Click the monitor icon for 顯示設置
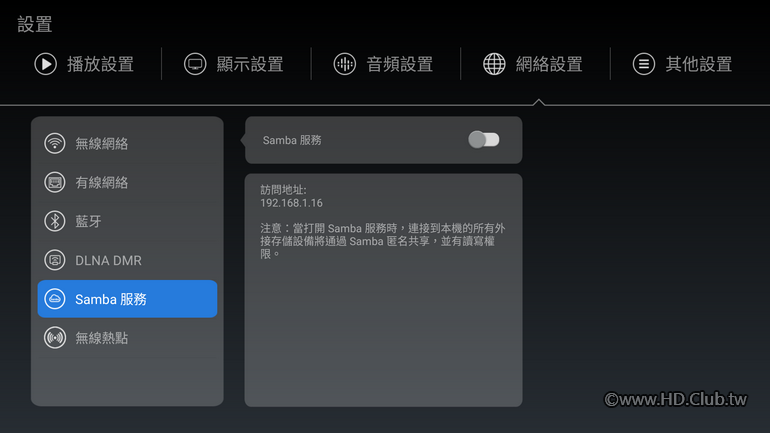This screenshot has height=433, width=770. coord(195,64)
